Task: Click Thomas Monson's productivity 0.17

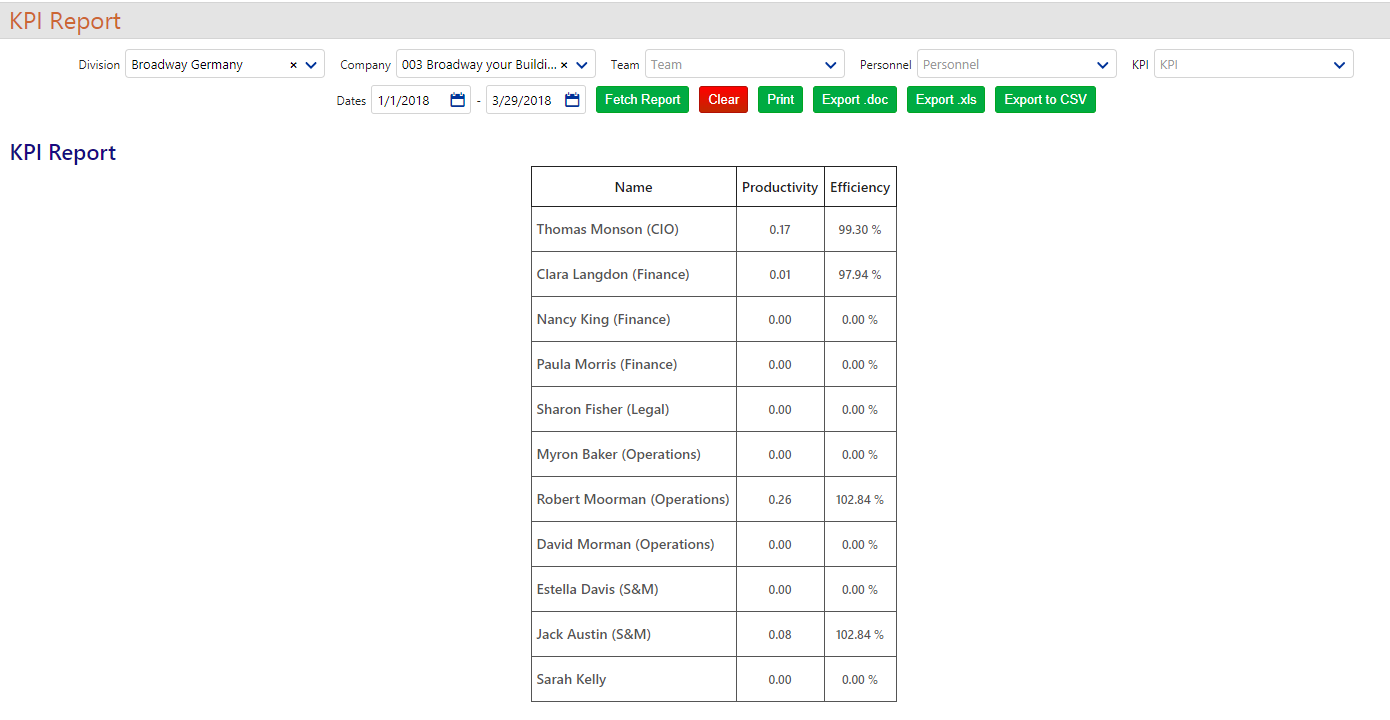Action: point(780,230)
